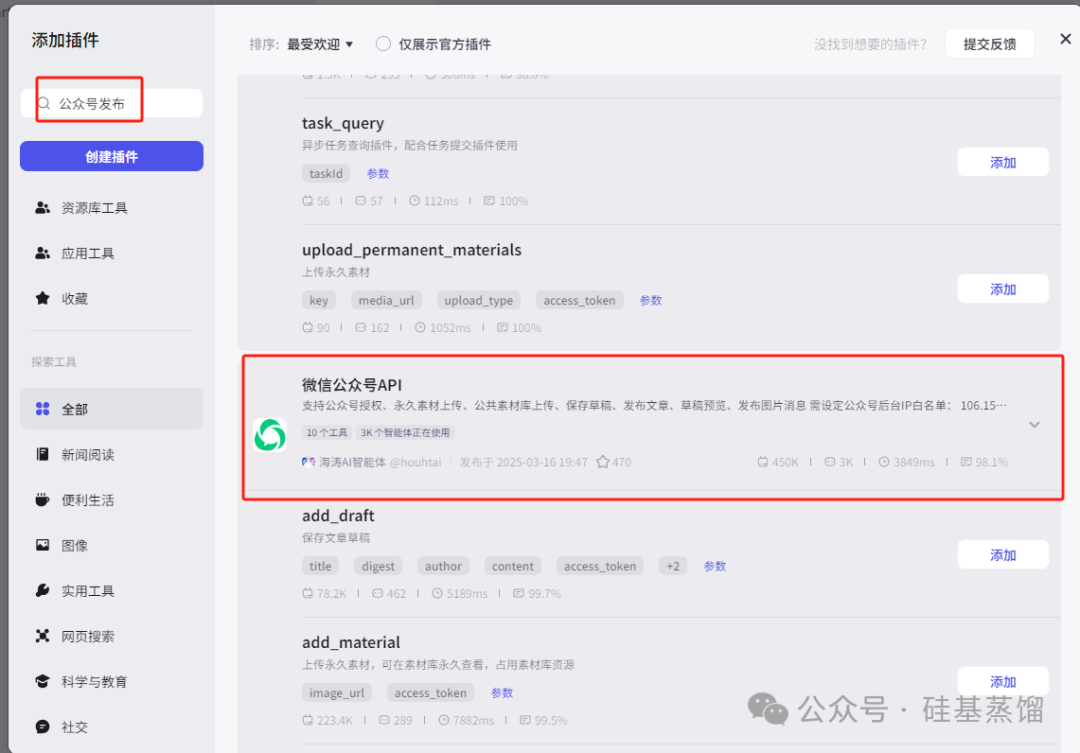
Task: Click the 实用工具 wrench icon
Action: click(x=43, y=590)
